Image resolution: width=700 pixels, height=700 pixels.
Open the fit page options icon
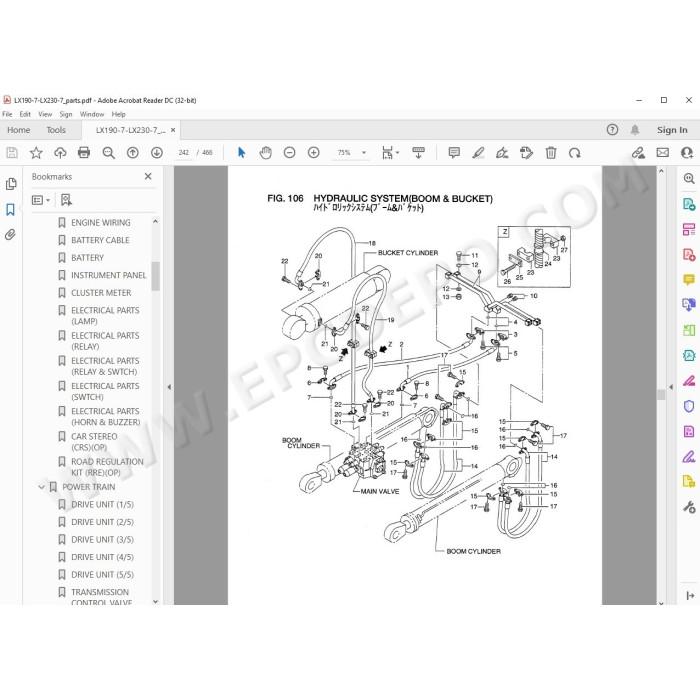388,153
